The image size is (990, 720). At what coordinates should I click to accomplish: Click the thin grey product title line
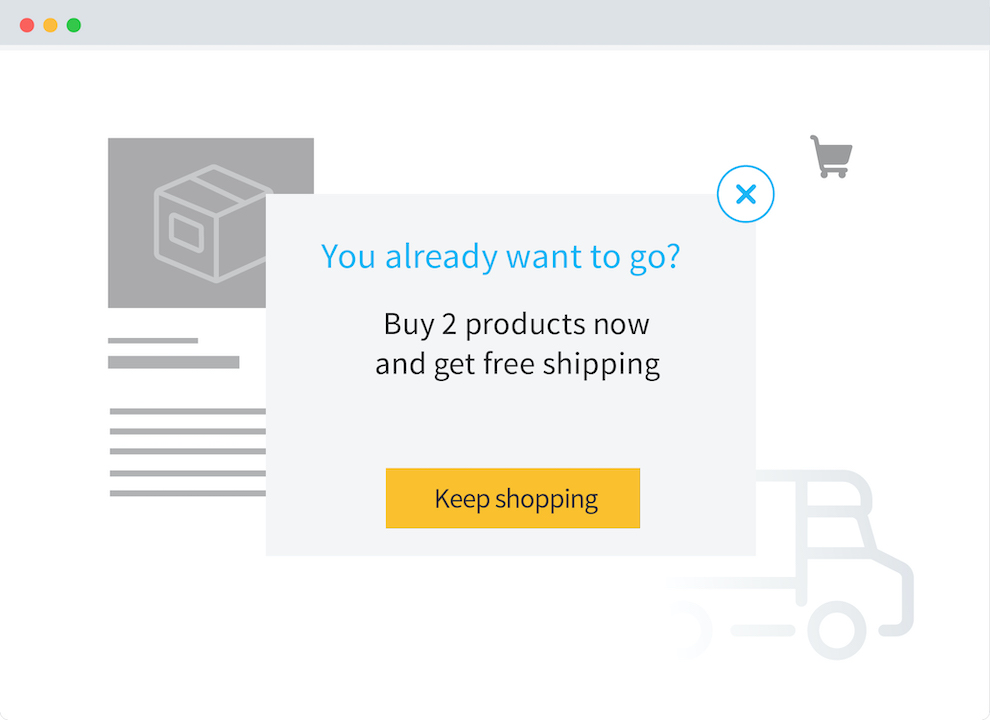tap(153, 340)
